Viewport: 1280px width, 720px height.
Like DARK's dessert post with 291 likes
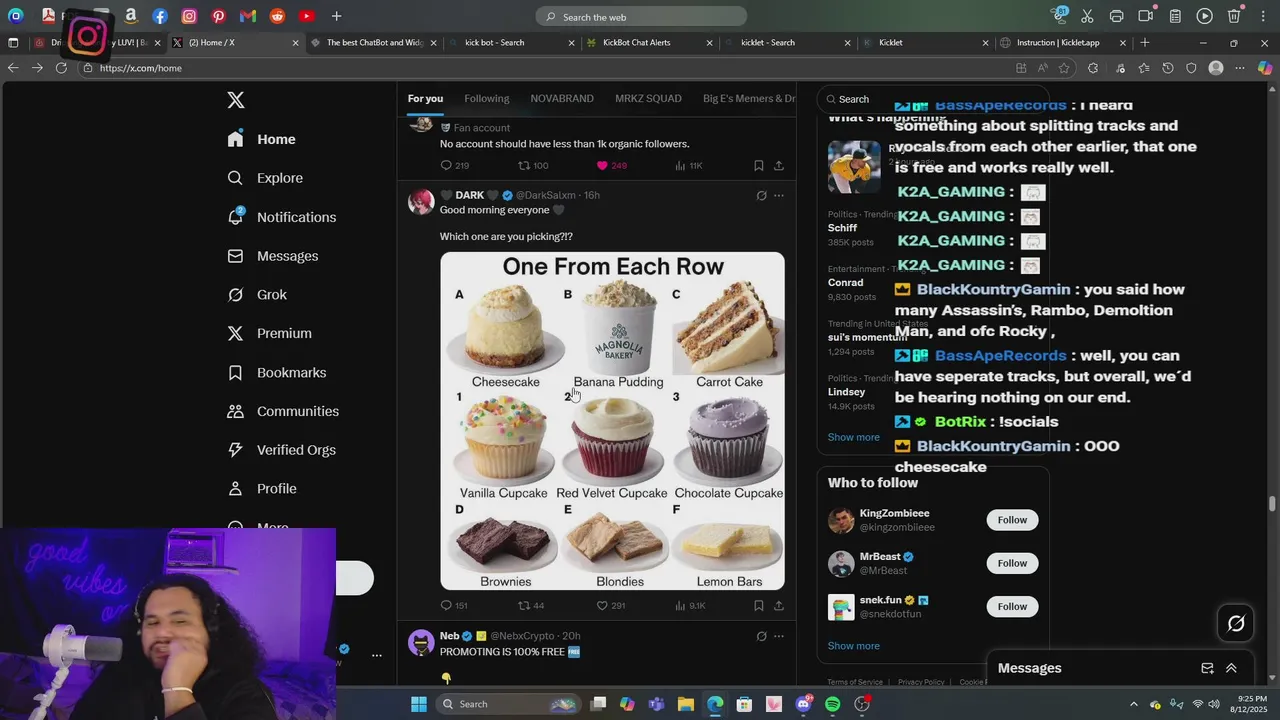click(x=611, y=605)
